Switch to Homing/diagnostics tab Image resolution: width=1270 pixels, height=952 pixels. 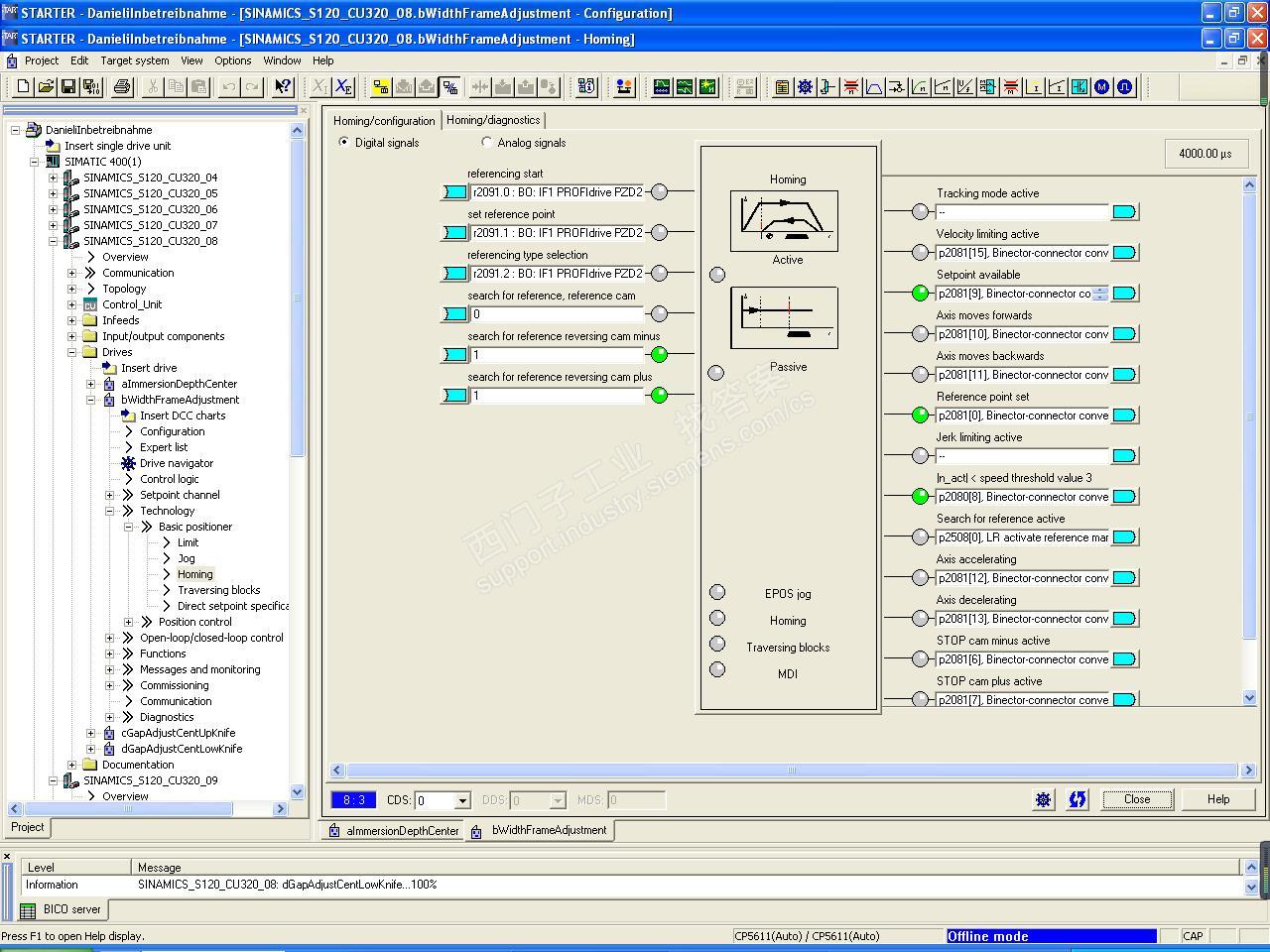point(493,120)
